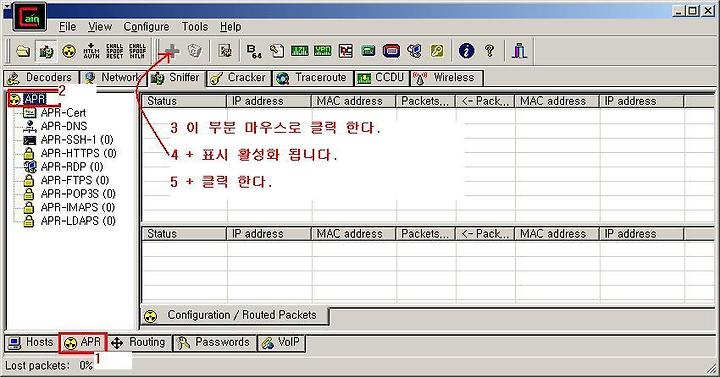Toggle the Start/Stop APR radiation icon

pyautogui.click(x=69, y=51)
